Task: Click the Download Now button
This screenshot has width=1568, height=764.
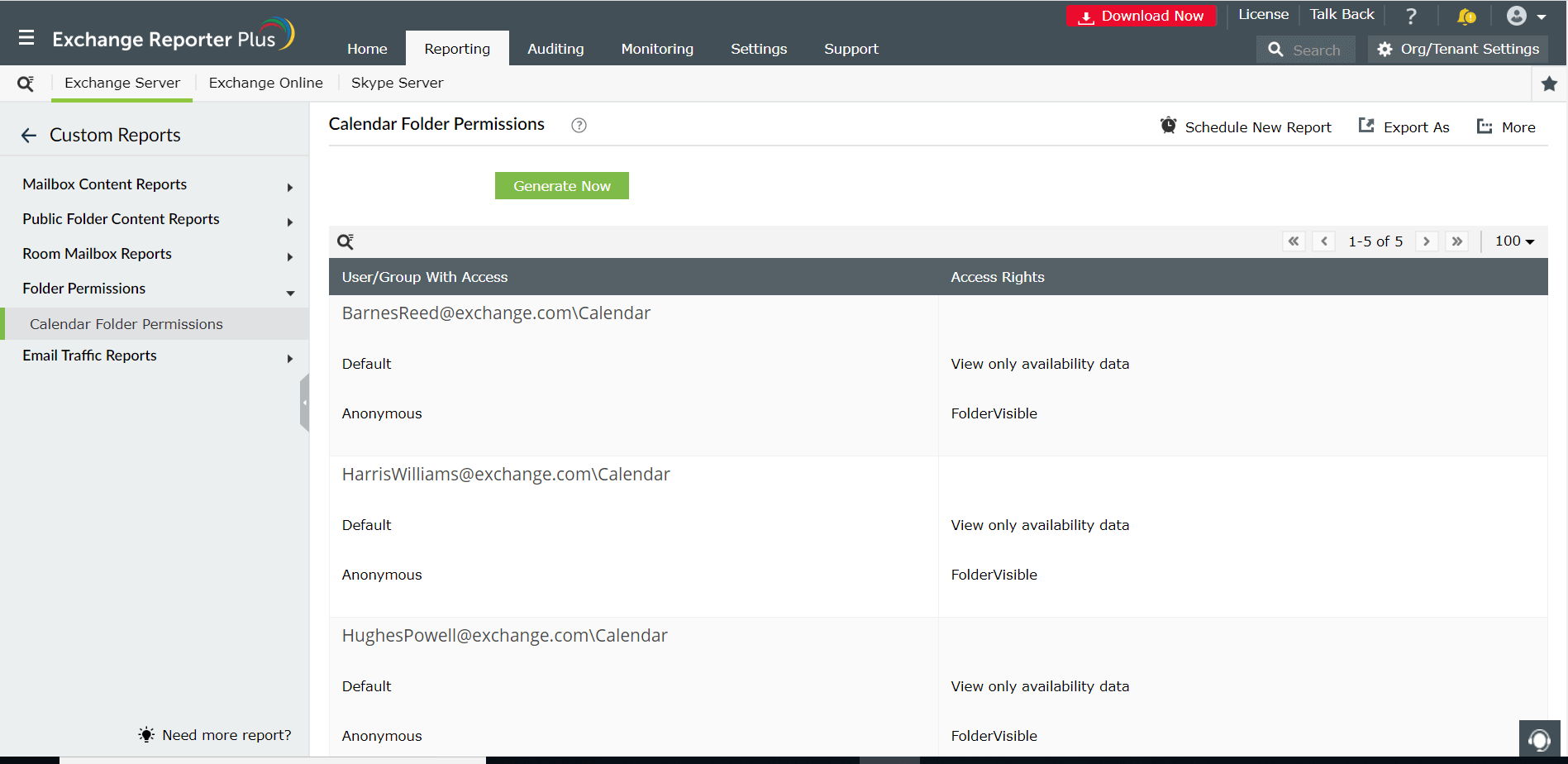Action: (1141, 15)
